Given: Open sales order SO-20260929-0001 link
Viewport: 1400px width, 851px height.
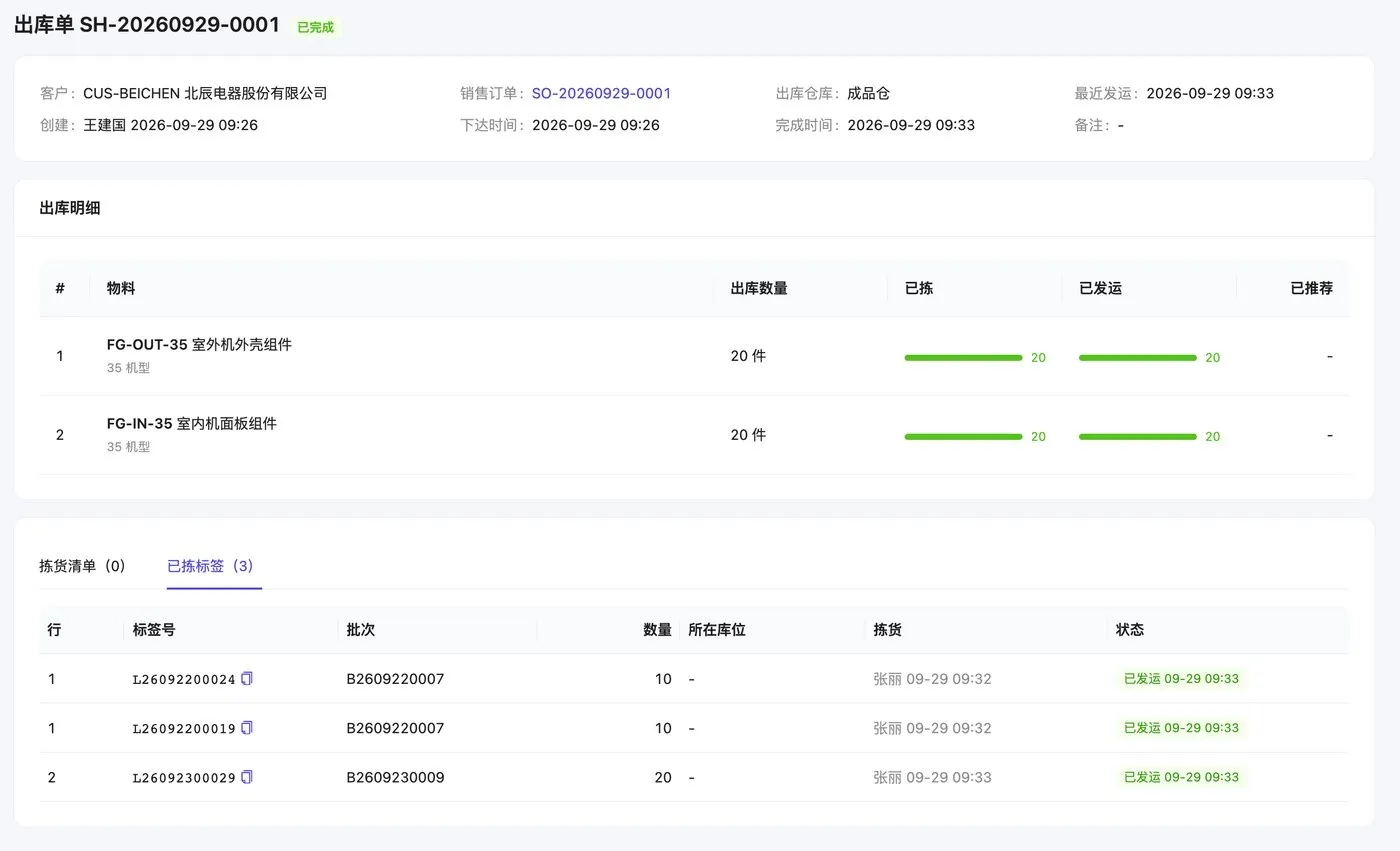Looking at the screenshot, I should [x=601, y=93].
